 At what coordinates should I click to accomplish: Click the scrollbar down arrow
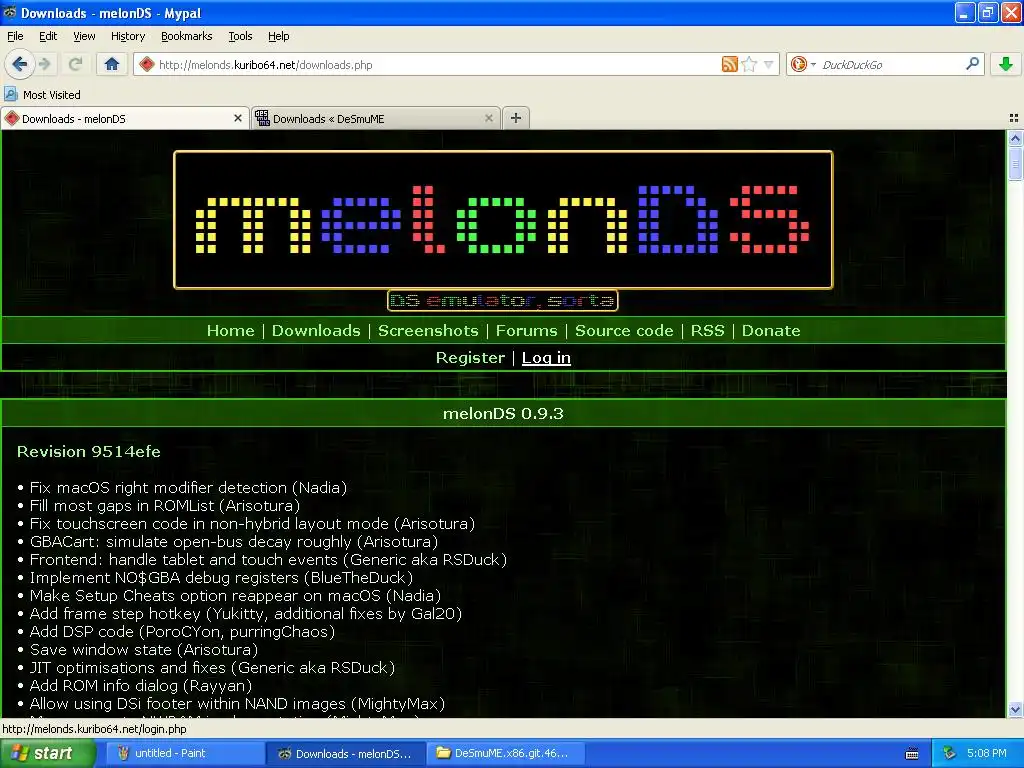[x=1015, y=709]
